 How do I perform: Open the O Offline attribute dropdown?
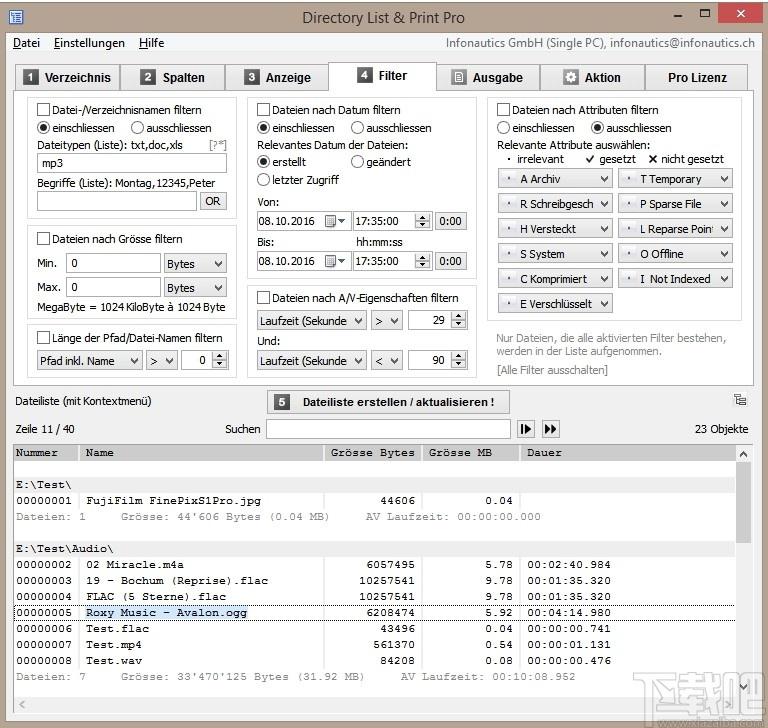click(x=675, y=254)
